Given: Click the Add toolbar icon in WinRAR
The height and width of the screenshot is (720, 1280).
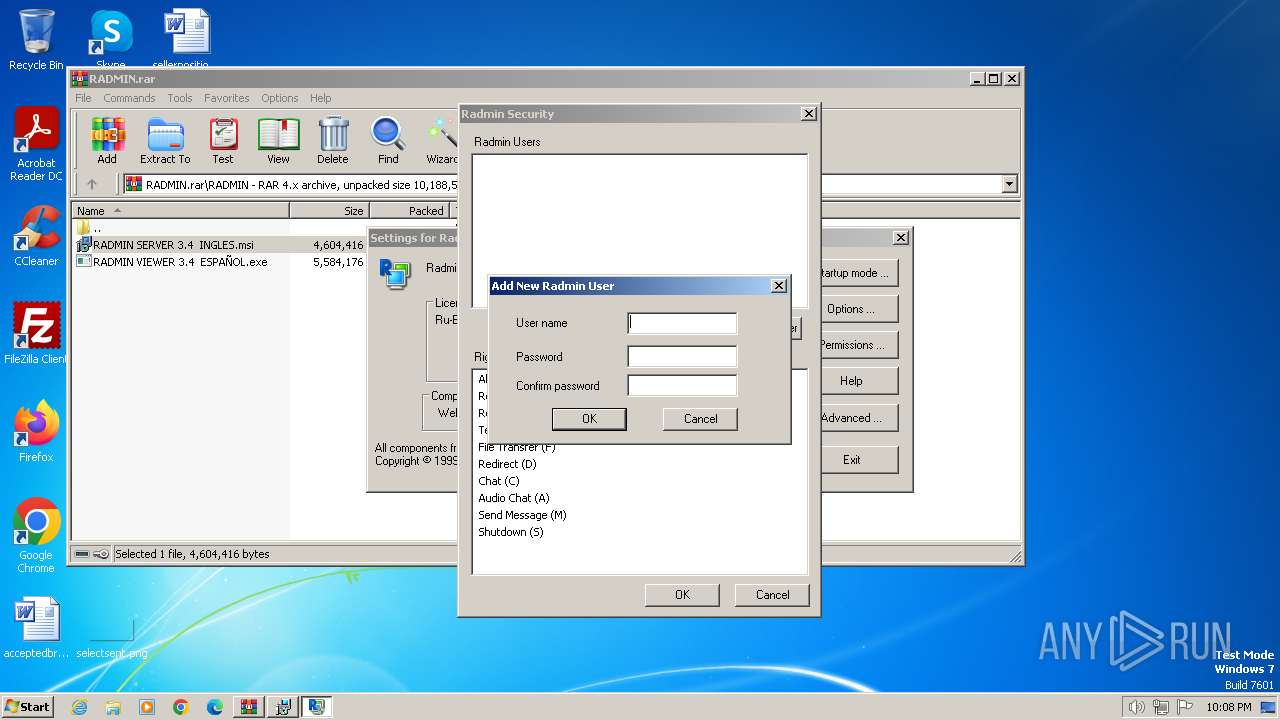Looking at the screenshot, I should coord(107,141).
